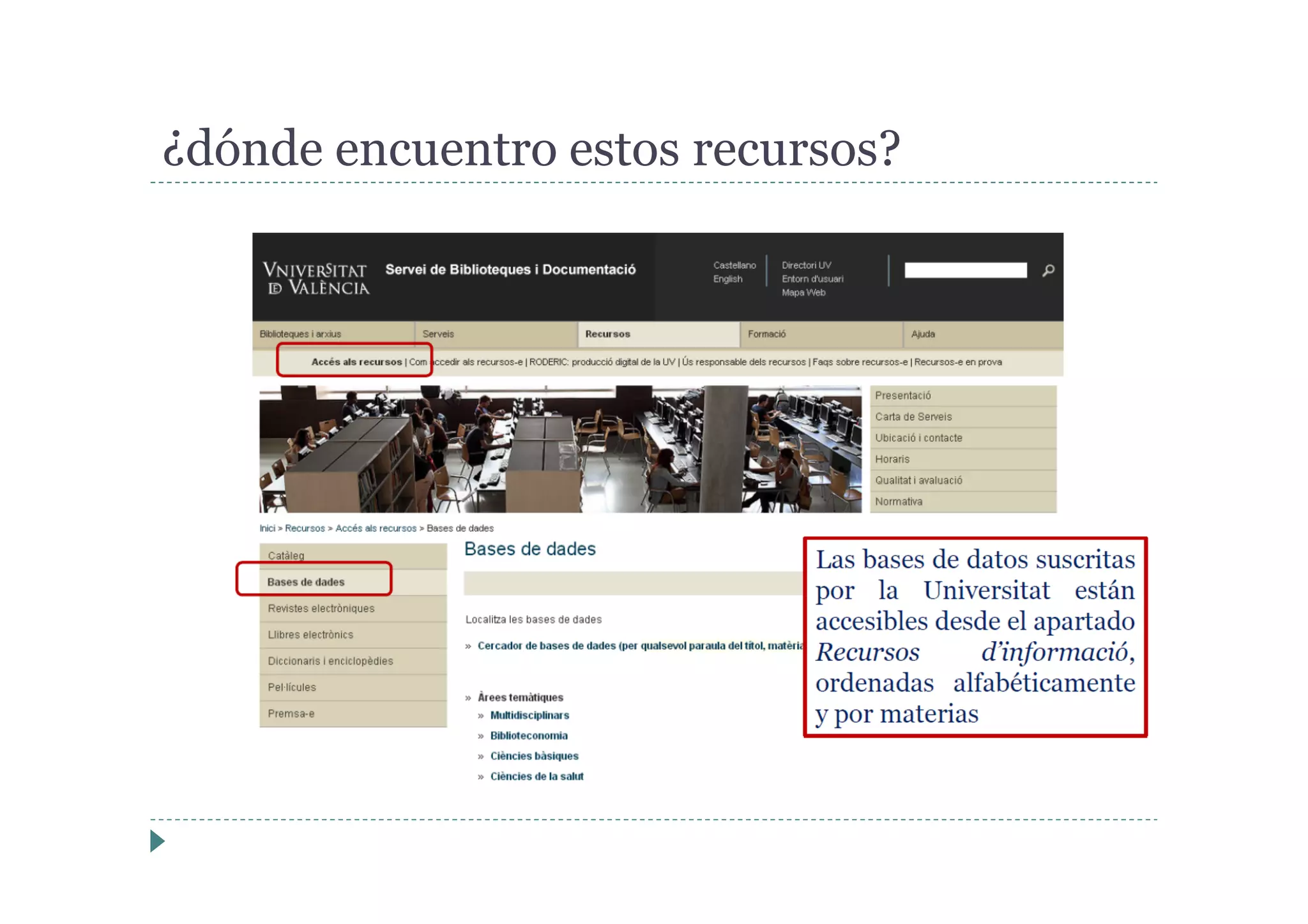
Task: Click the Bases de dades page heading
Action: point(530,549)
